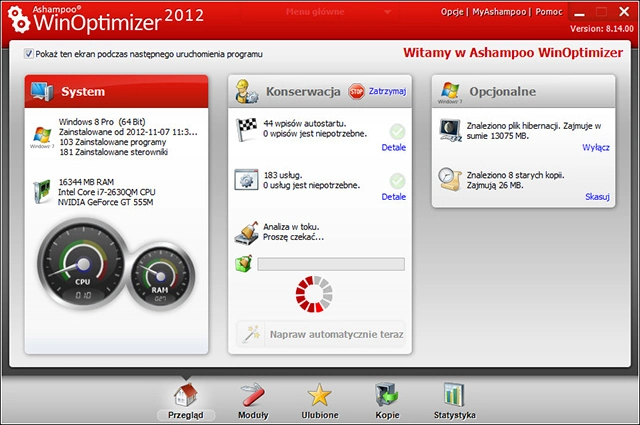The image size is (640, 425).
Task: Click the CPU gauge
Action: 82,264
